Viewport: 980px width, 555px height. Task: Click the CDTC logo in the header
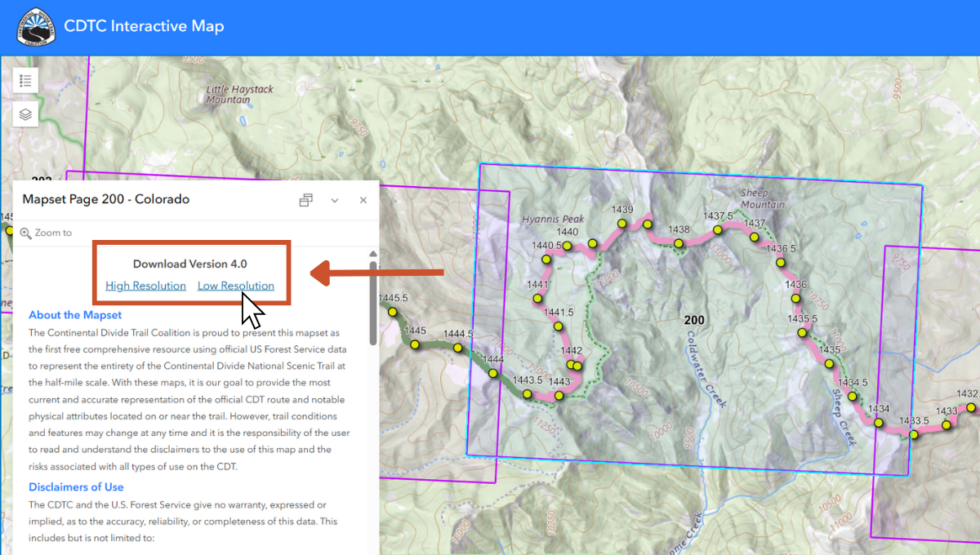pyautogui.click(x=36, y=27)
